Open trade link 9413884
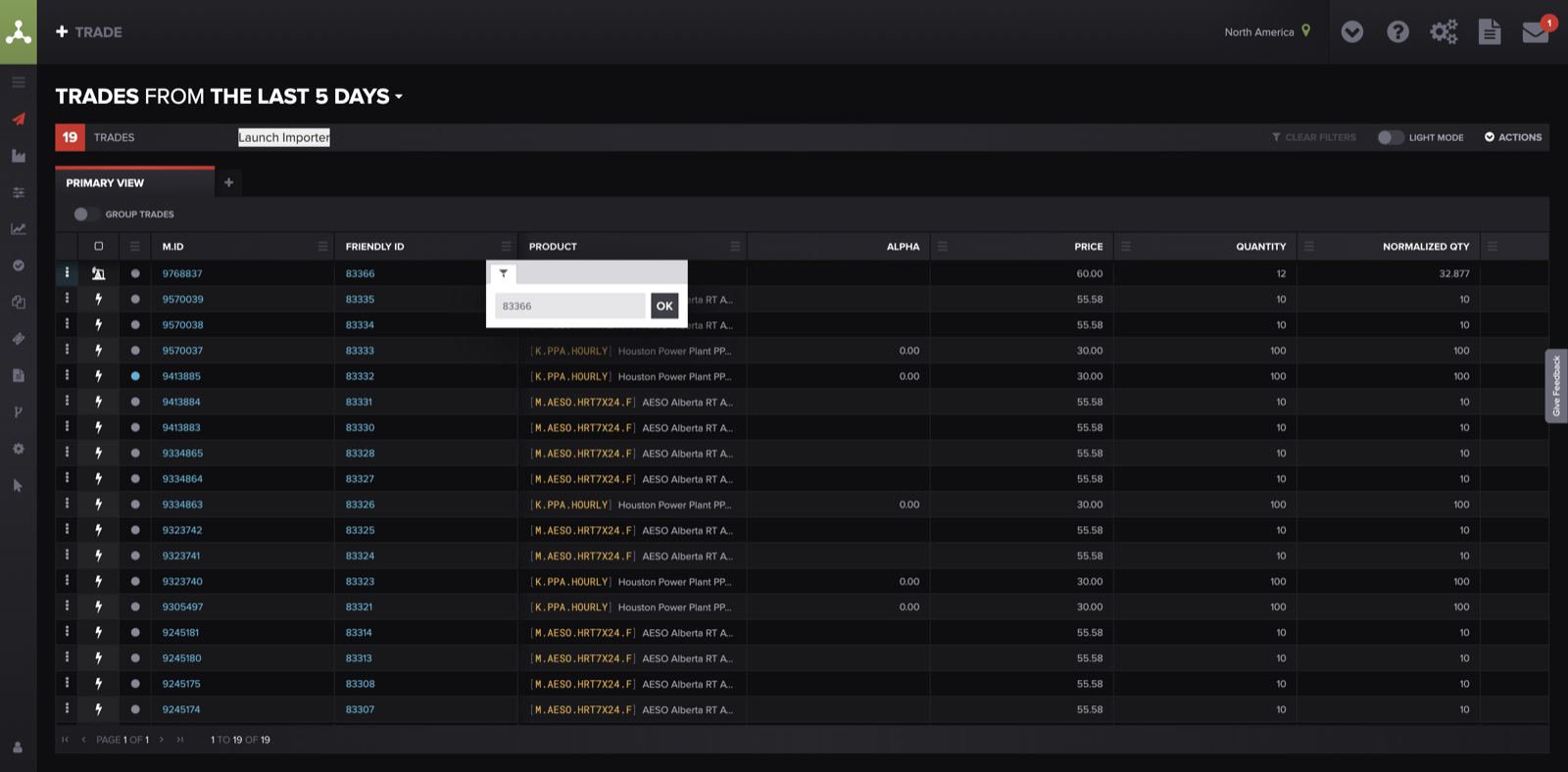 click(181, 402)
